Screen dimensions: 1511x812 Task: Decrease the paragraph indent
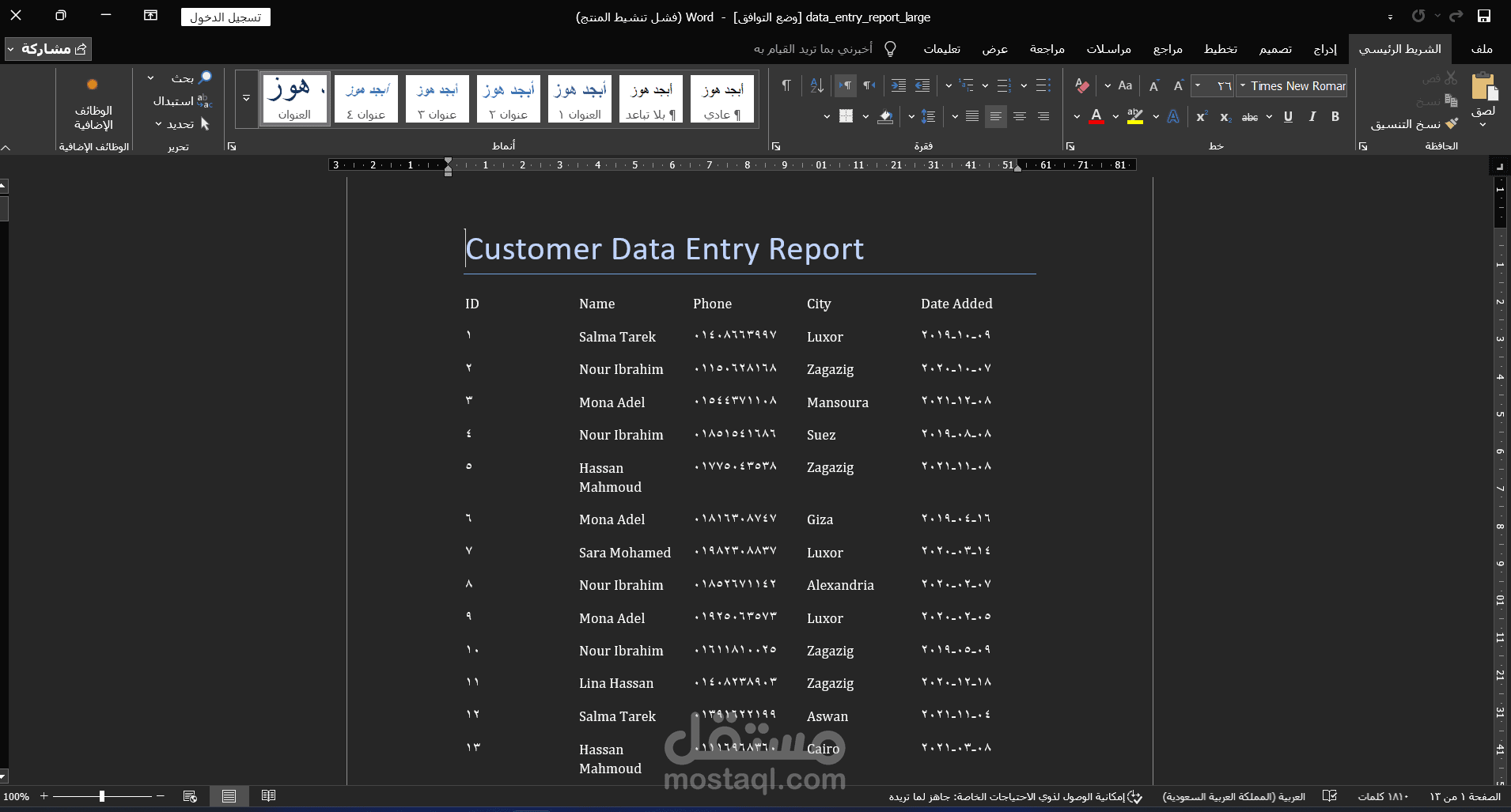(x=922, y=85)
